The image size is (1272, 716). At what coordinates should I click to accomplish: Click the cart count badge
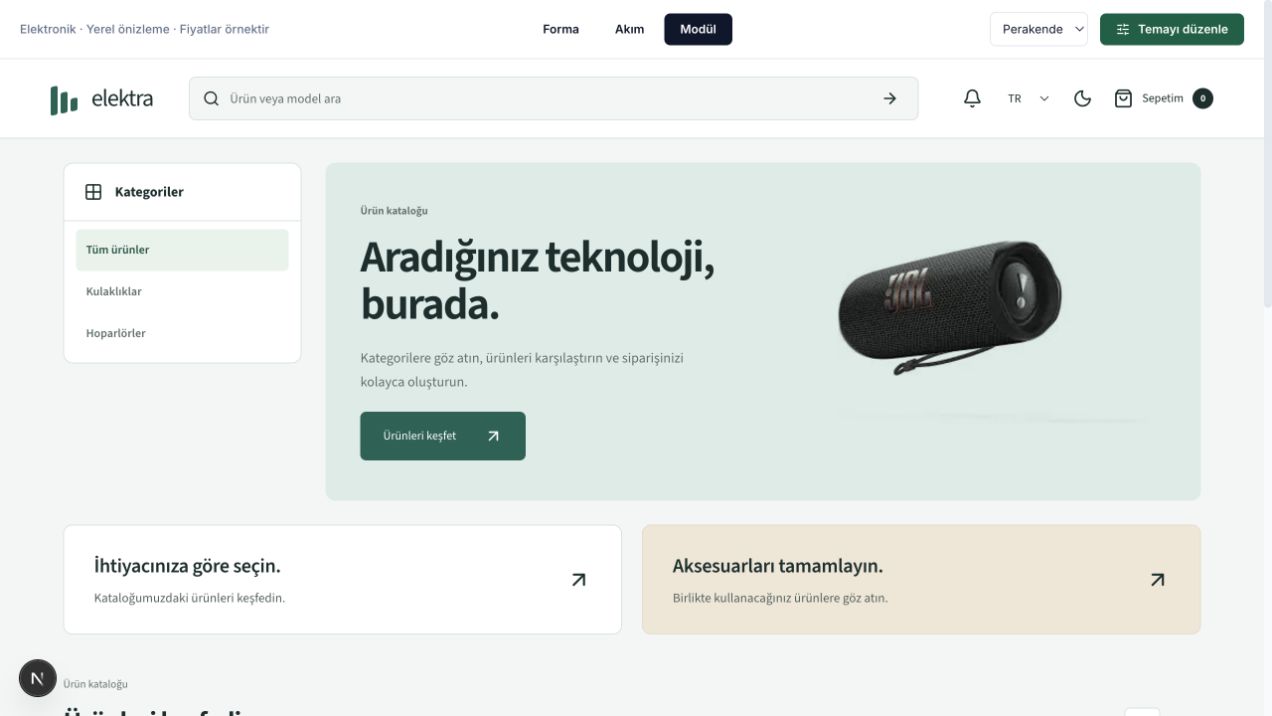pyautogui.click(x=1203, y=98)
